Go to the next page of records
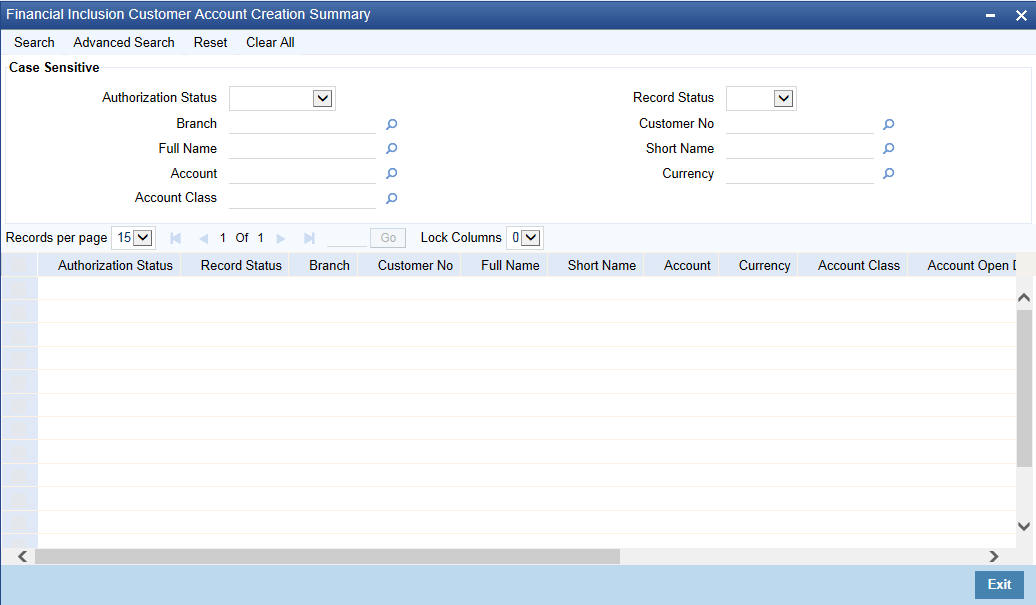 281,238
